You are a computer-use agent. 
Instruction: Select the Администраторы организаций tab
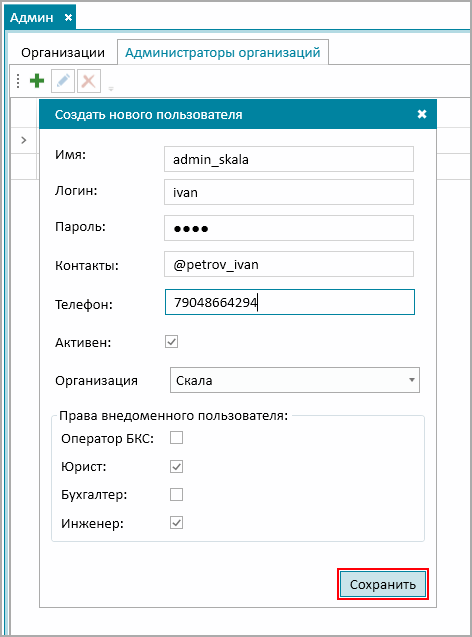pos(223,52)
